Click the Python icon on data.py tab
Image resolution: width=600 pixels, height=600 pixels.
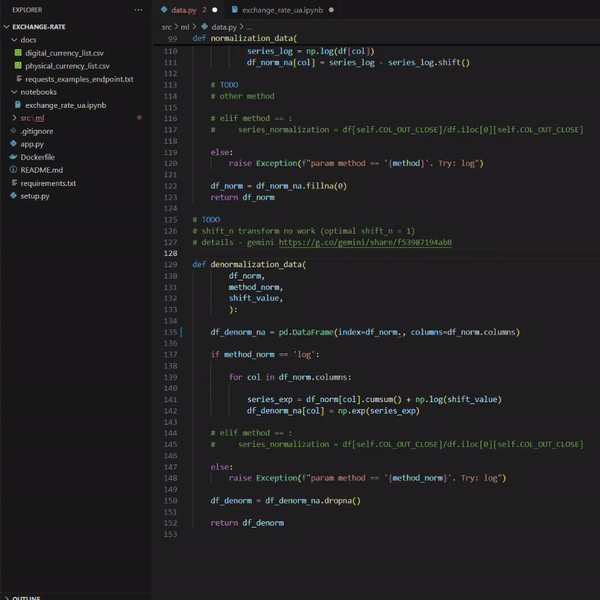pos(164,10)
